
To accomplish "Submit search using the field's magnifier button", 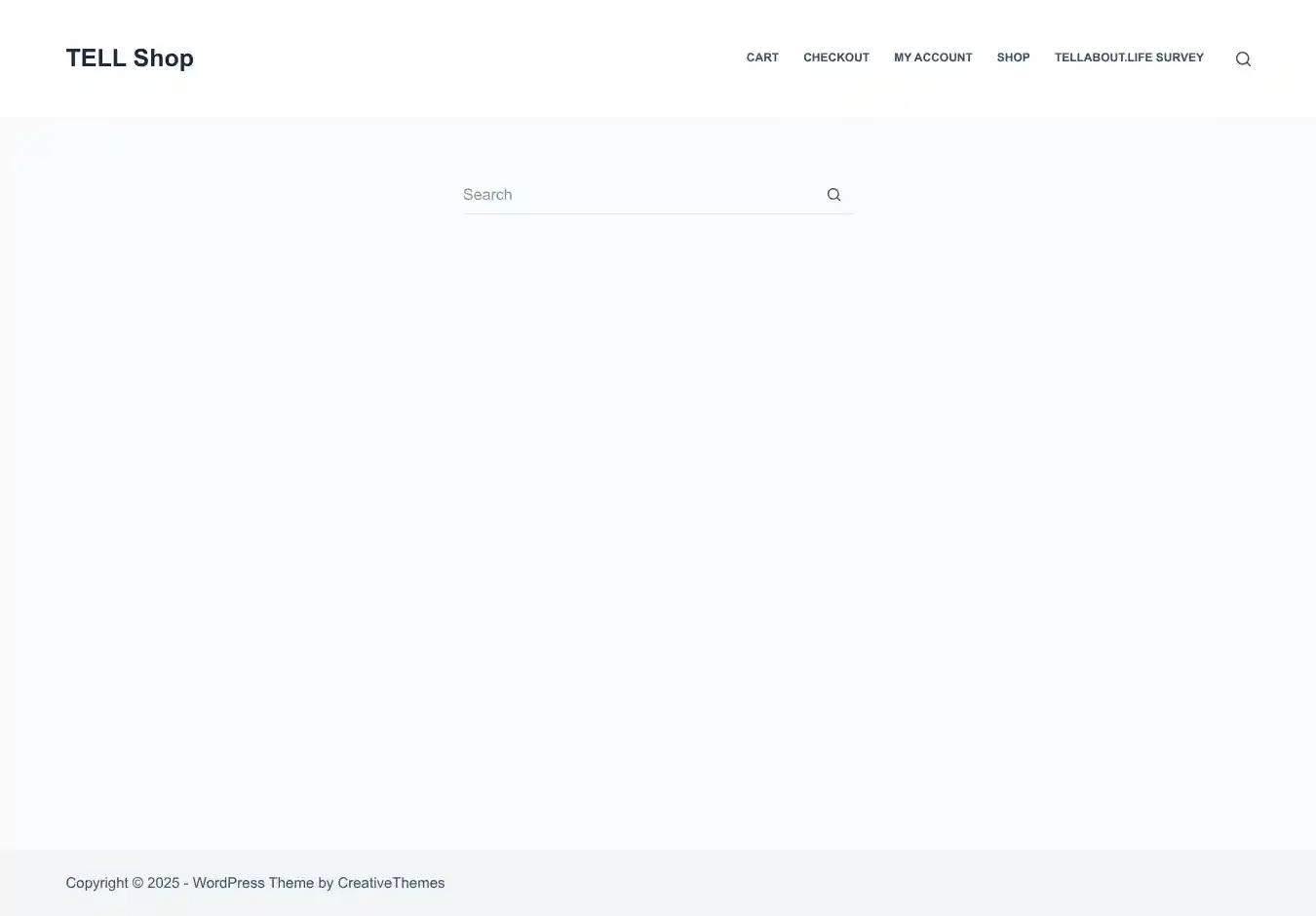I will coord(833,195).
